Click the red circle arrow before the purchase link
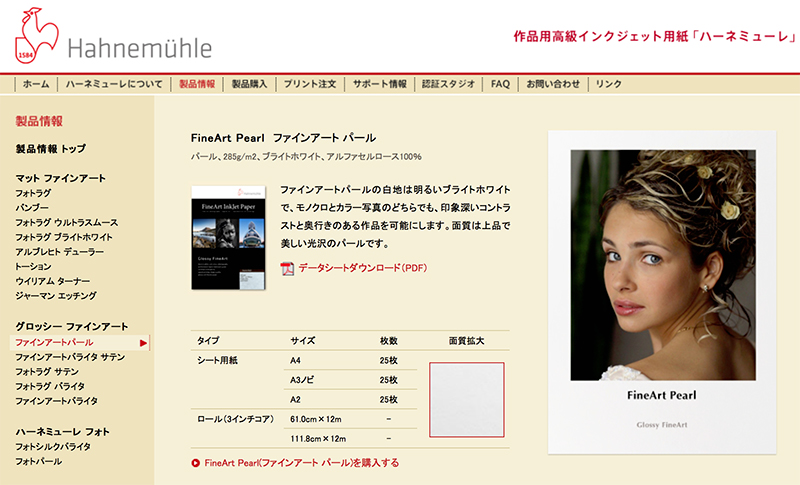Screen dimensions: 800x485 [195, 463]
